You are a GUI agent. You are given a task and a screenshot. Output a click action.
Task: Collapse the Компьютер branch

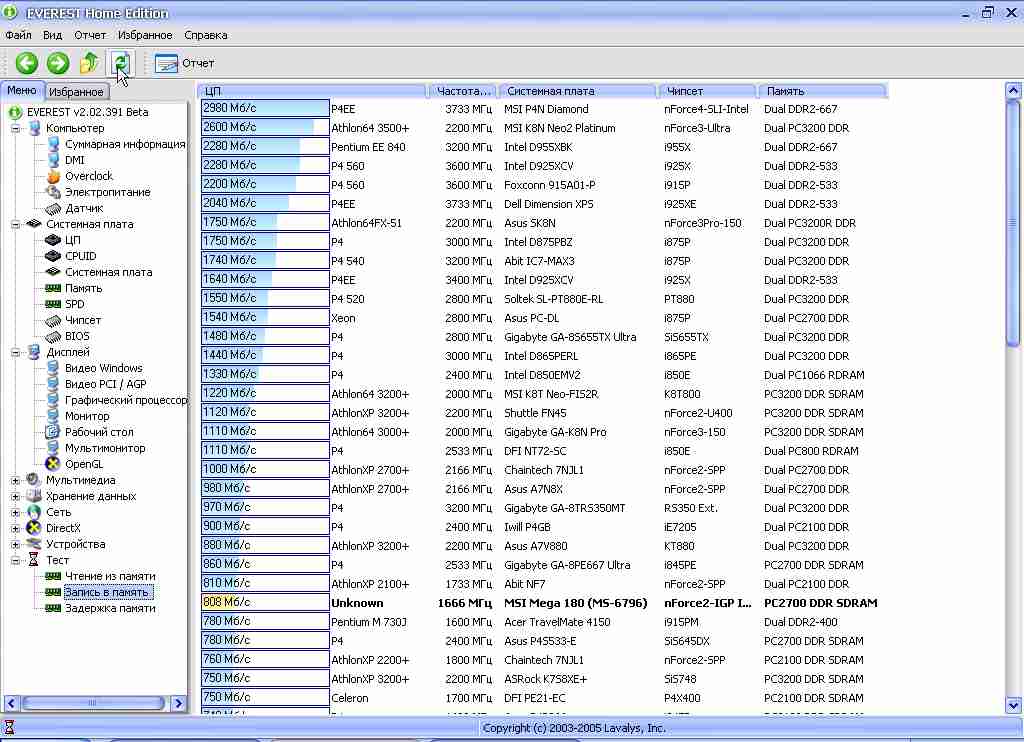point(15,128)
